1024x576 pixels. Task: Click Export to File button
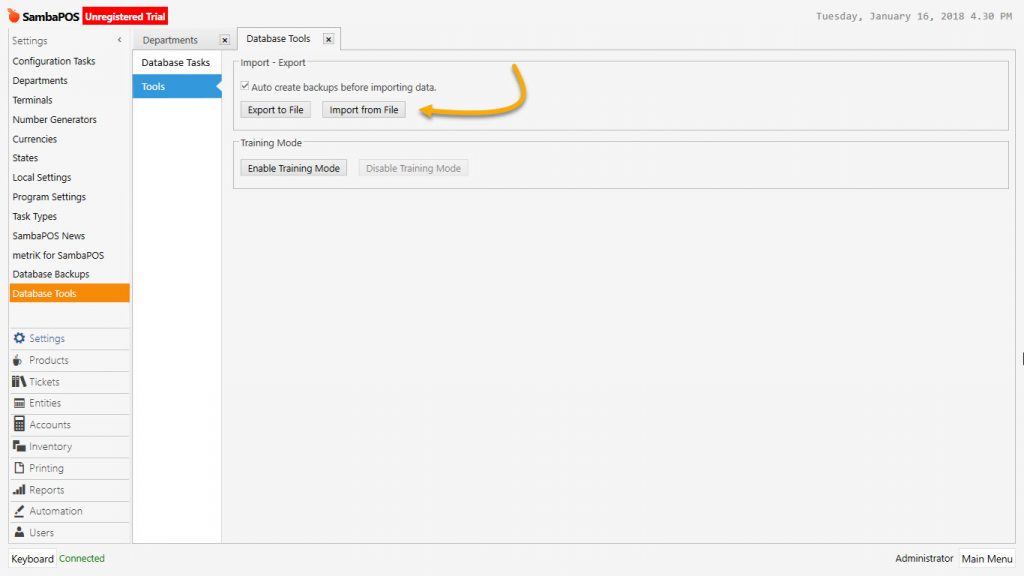(x=276, y=110)
